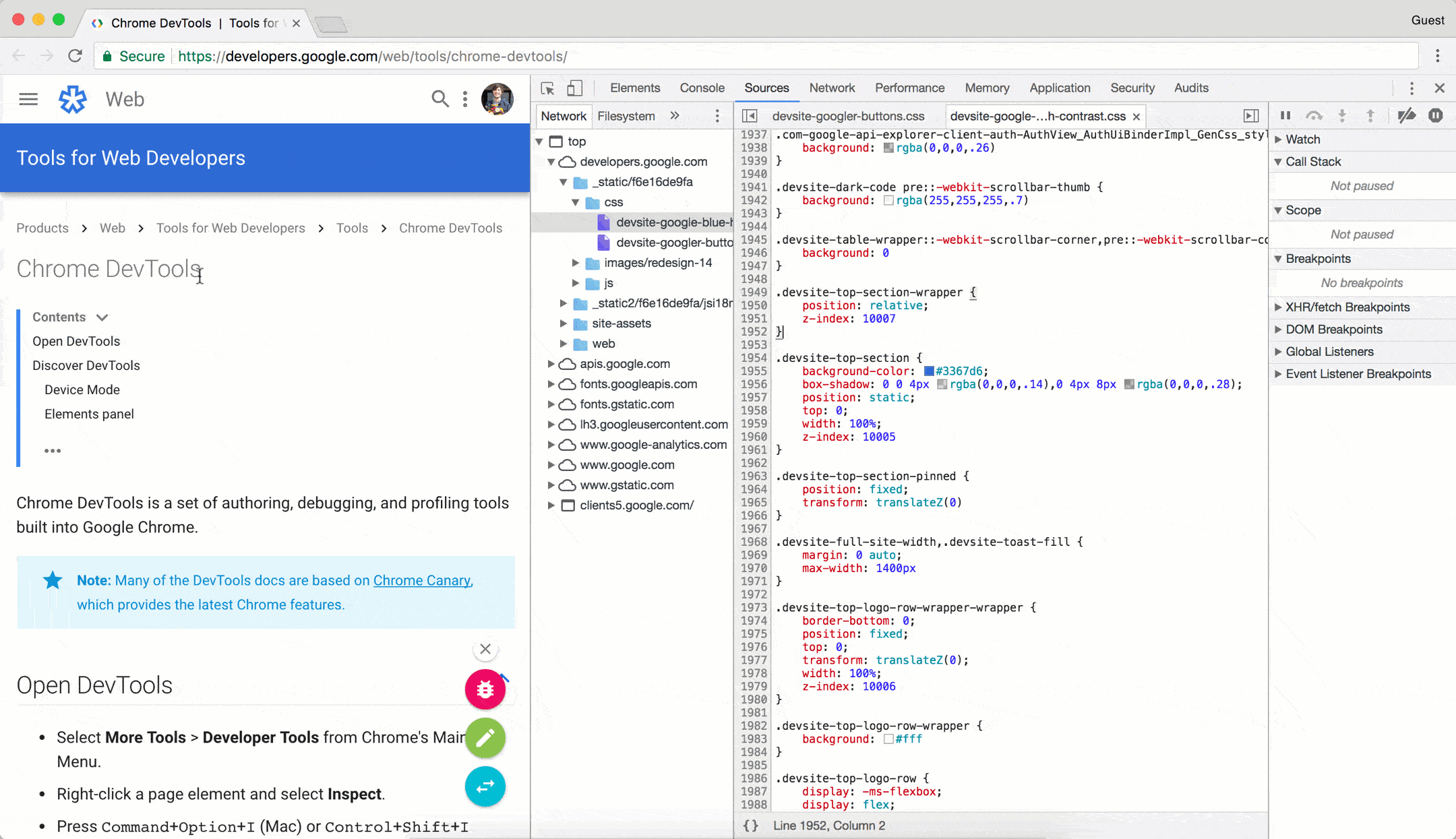Click the Inspect Element panel icon
The width and height of the screenshot is (1456, 839).
click(x=548, y=88)
